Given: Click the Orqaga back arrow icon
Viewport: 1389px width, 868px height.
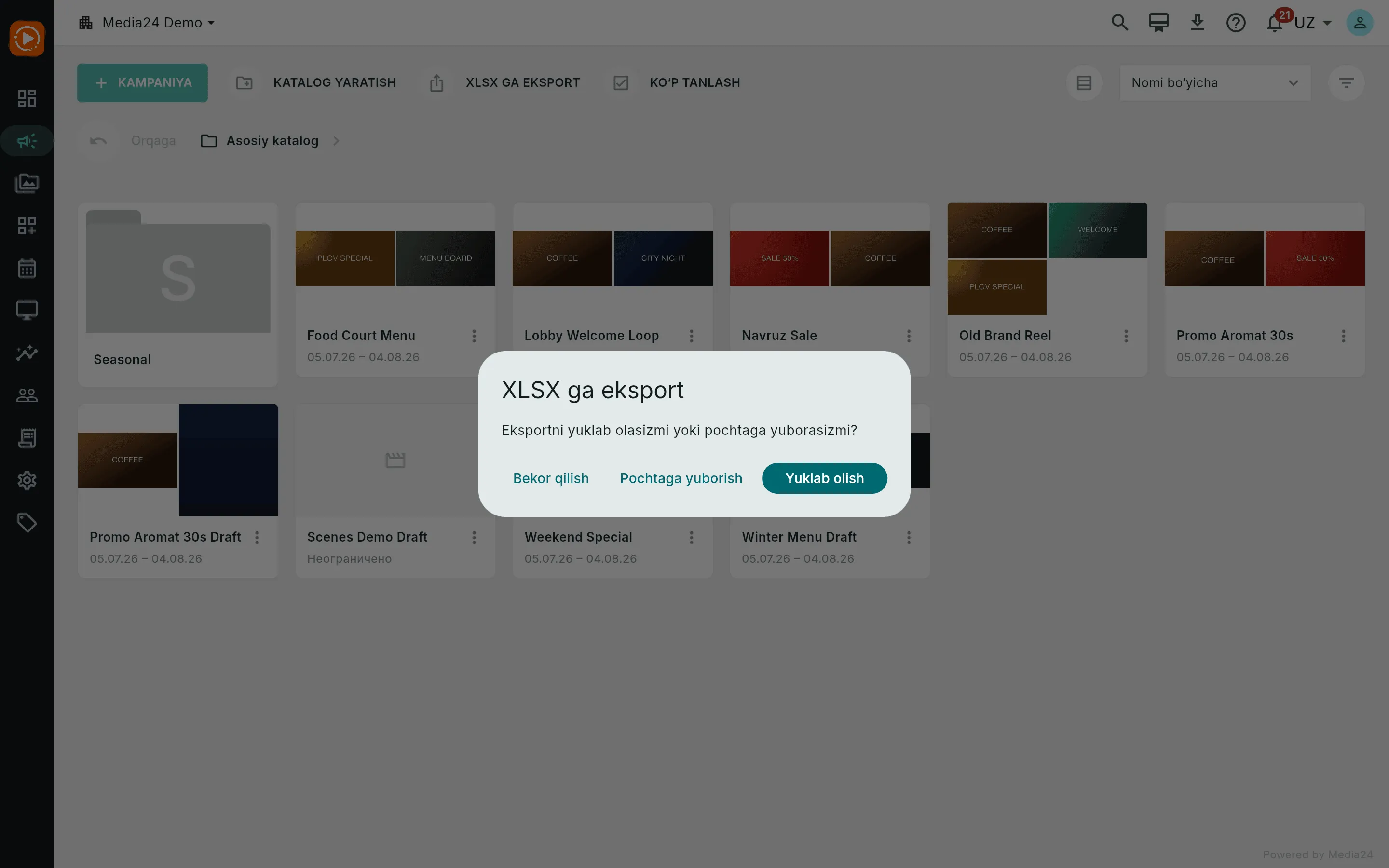Looking at the screenshot, I should click(98, 141).
